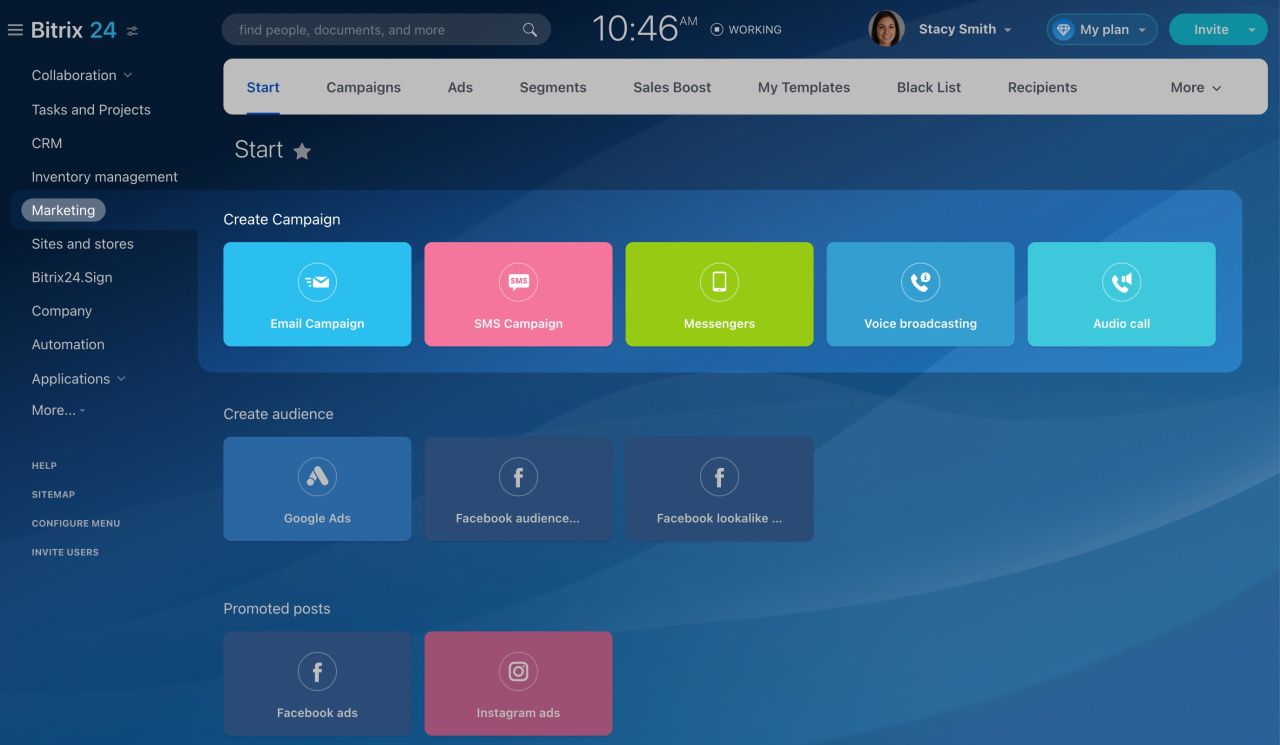The width and height of the screenshot is (1280, 745).
Task: Open CRM in the sidebar
Action: [47, 143]
